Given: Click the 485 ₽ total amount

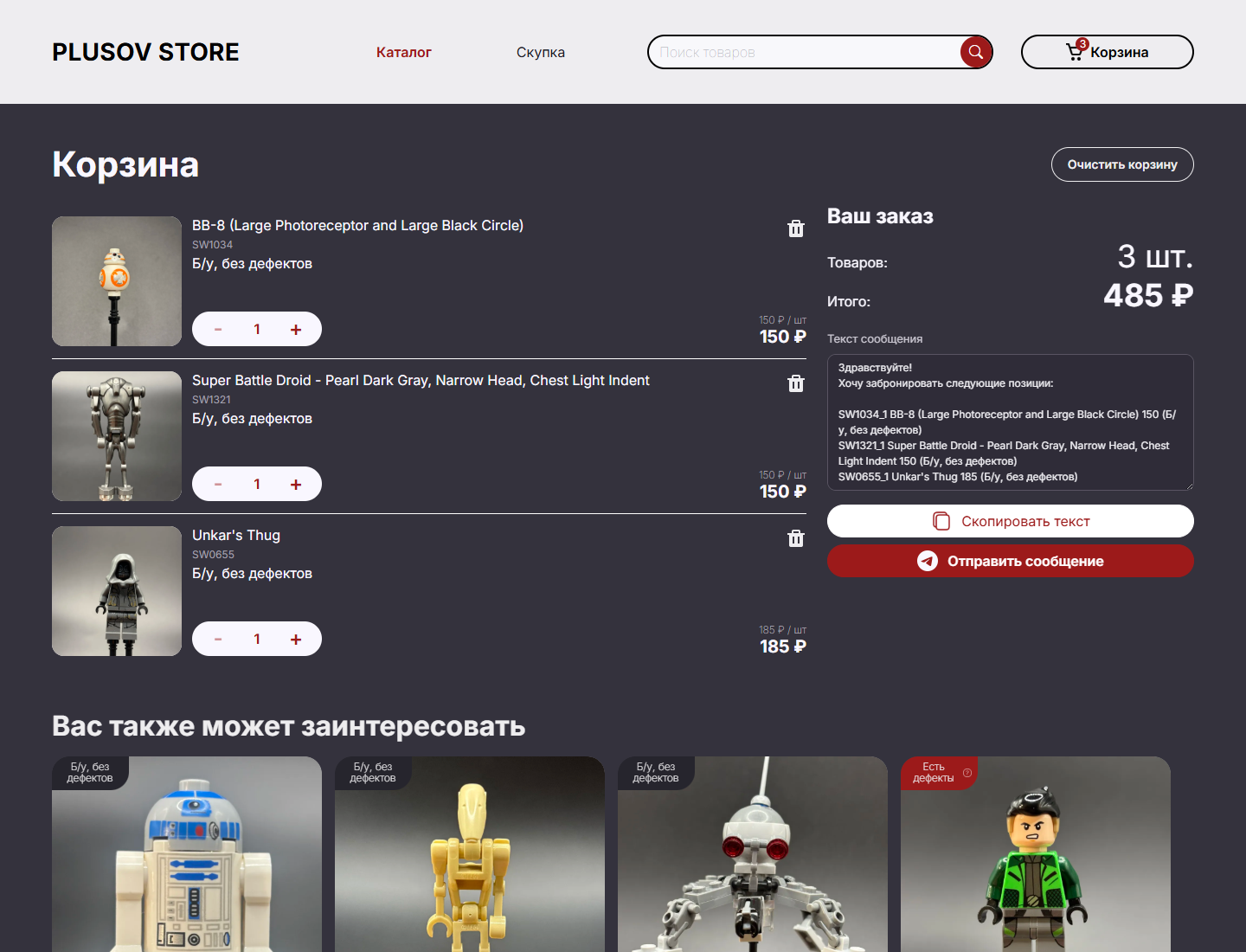Looking at the screenshot, I should click(1148, 295).
